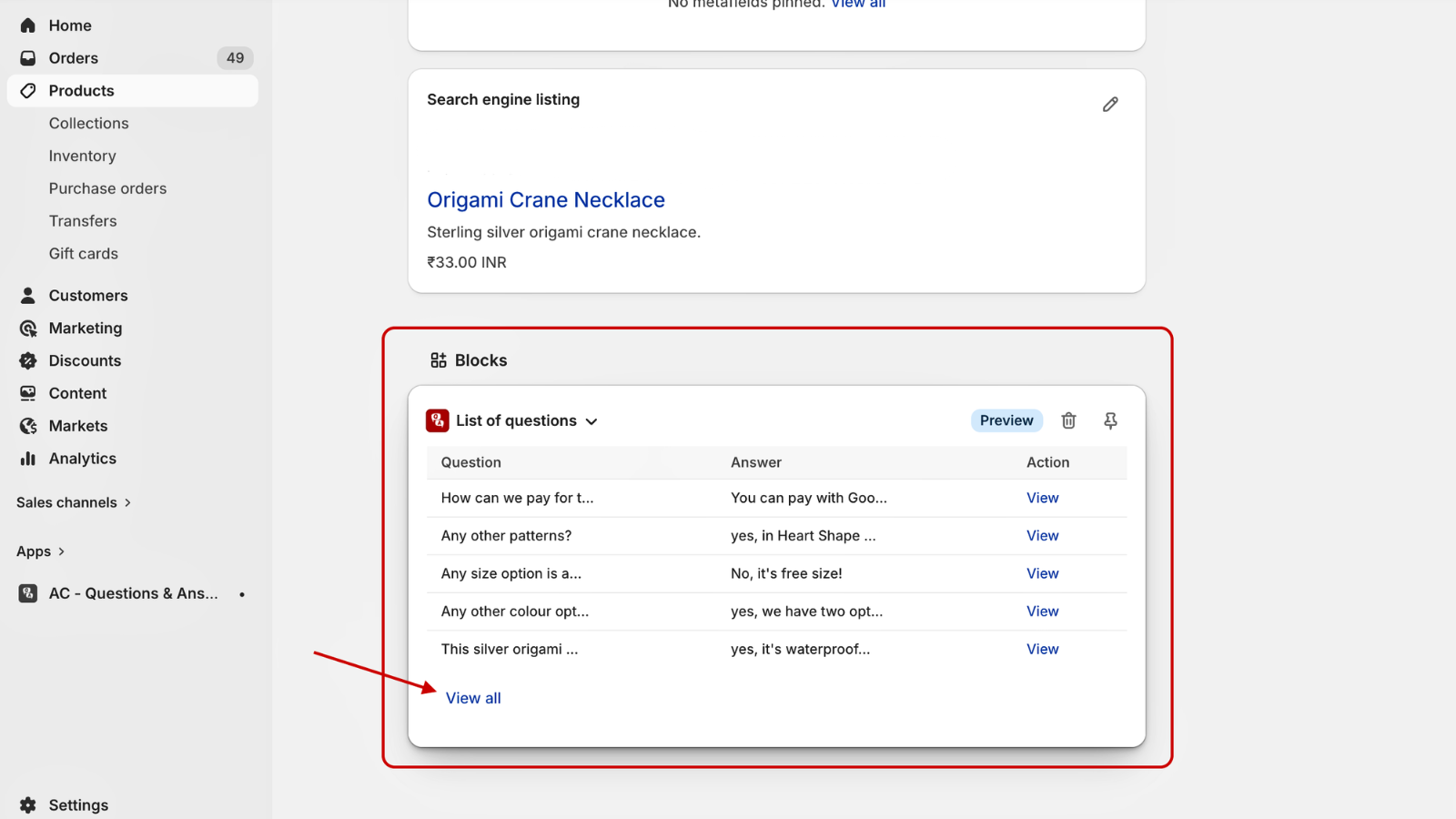Open the Orders menu item
The image size is (1456, 819).
(x=74, y=58)
